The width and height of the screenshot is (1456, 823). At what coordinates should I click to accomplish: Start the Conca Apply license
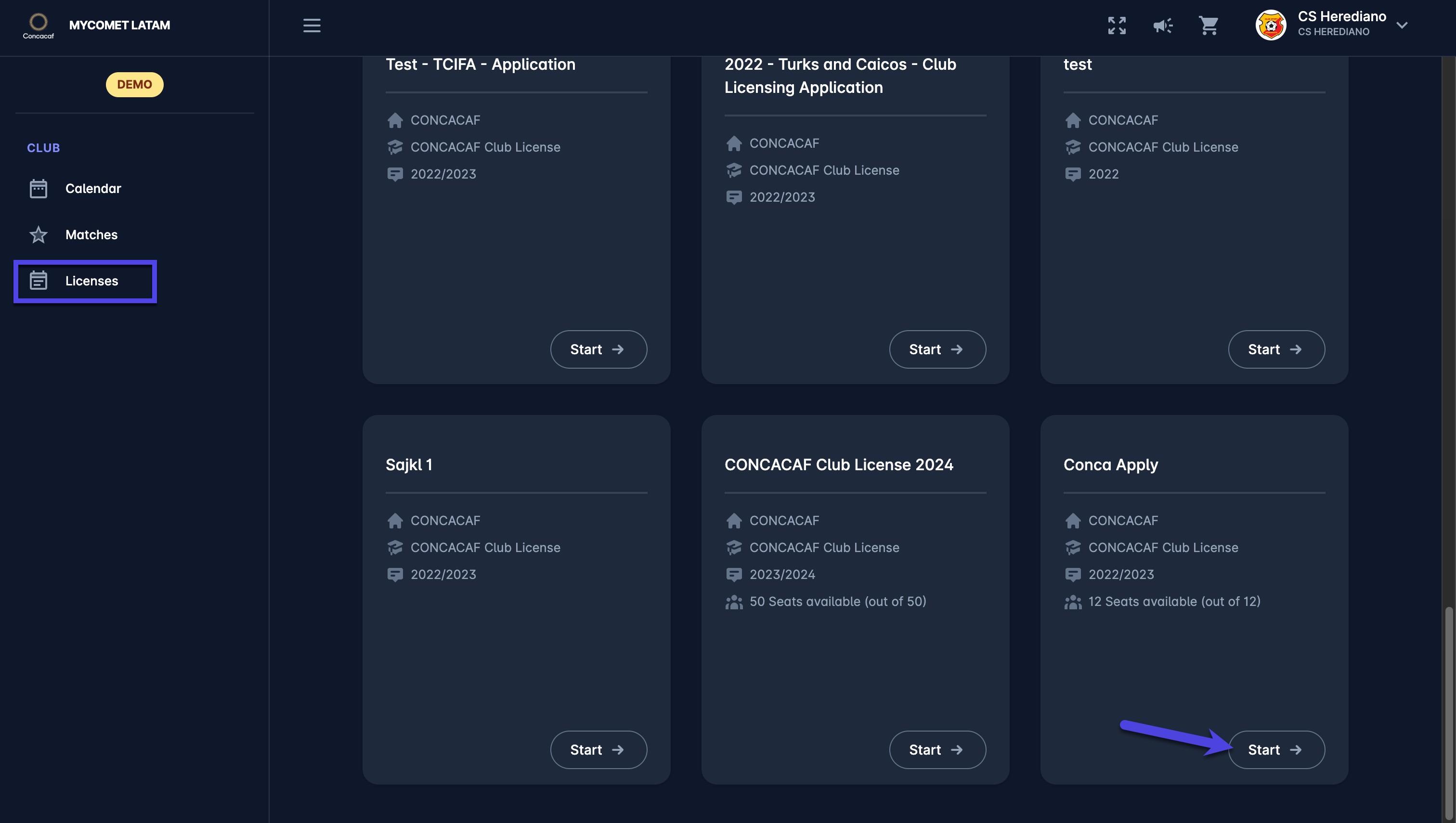(x=1275, y=749)
